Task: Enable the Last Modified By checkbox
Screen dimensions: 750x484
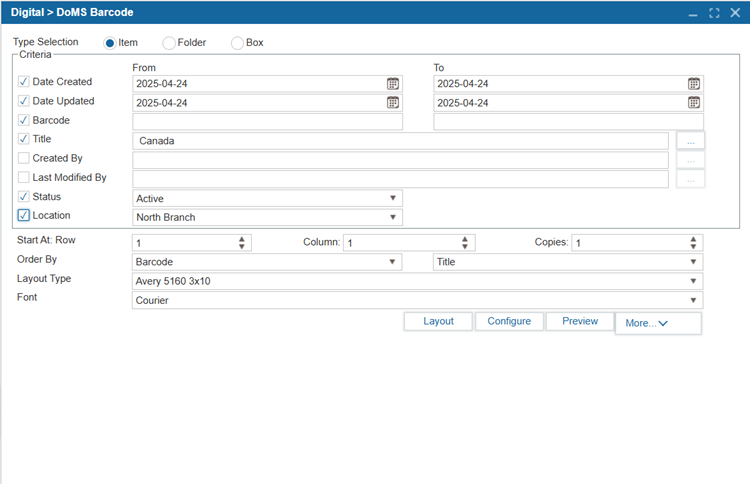Action: pos(23,177)
